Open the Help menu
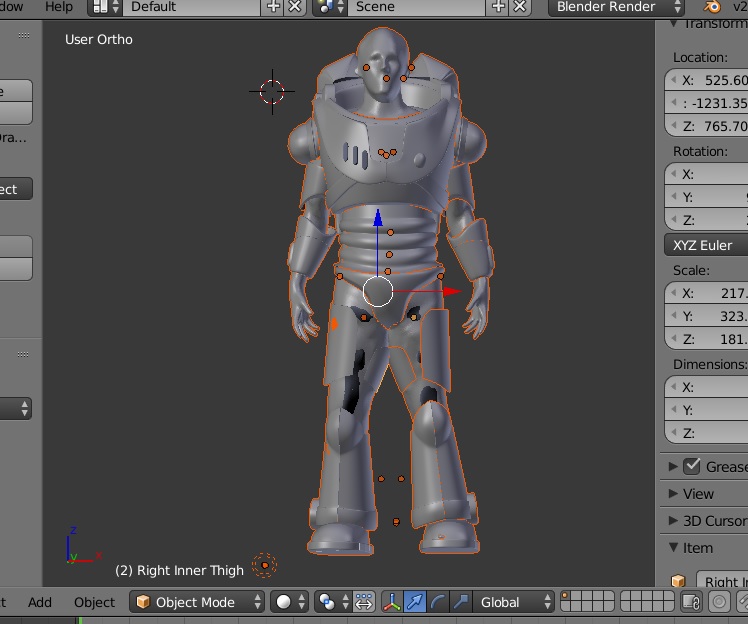Viewport: 748px width, 624px height. tap(59, 7)
